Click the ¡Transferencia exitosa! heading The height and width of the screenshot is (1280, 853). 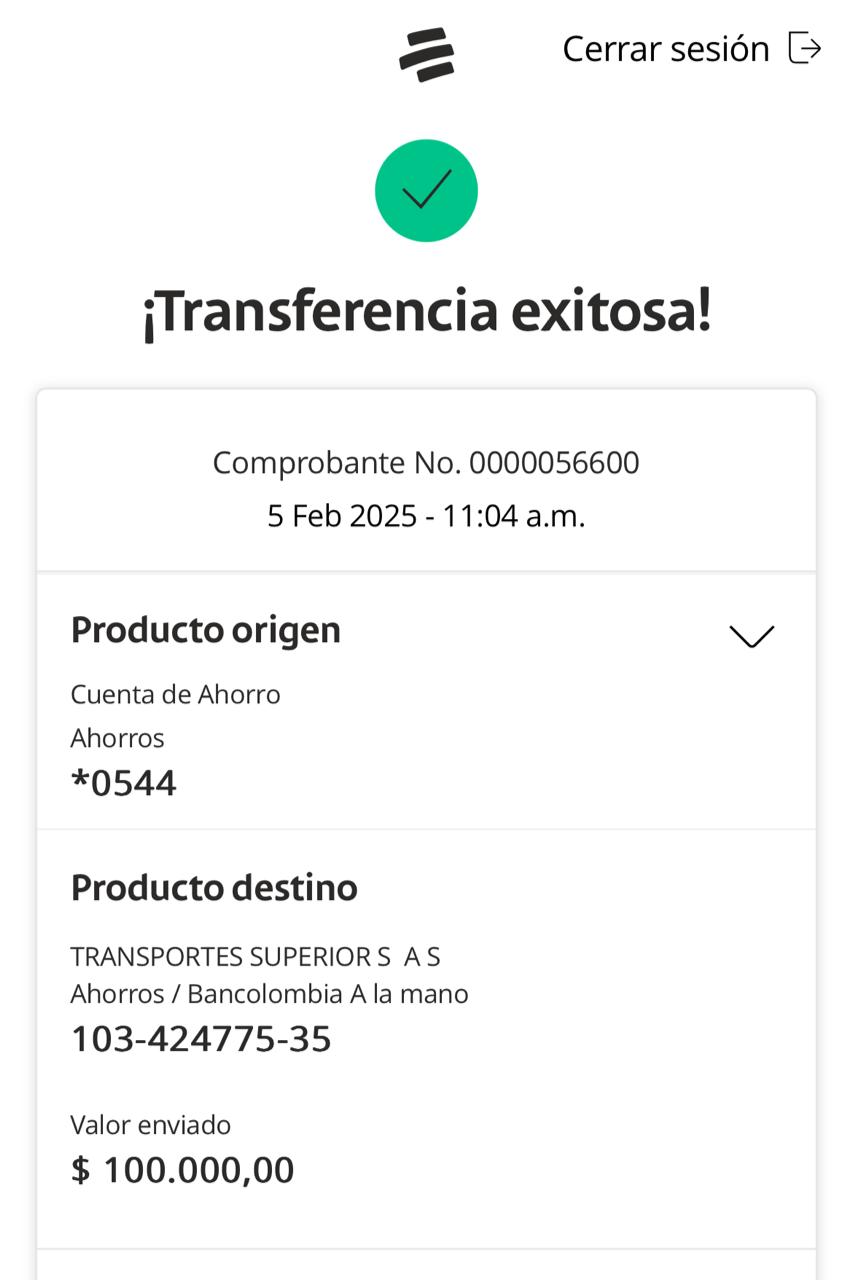(x=426, y=311)
